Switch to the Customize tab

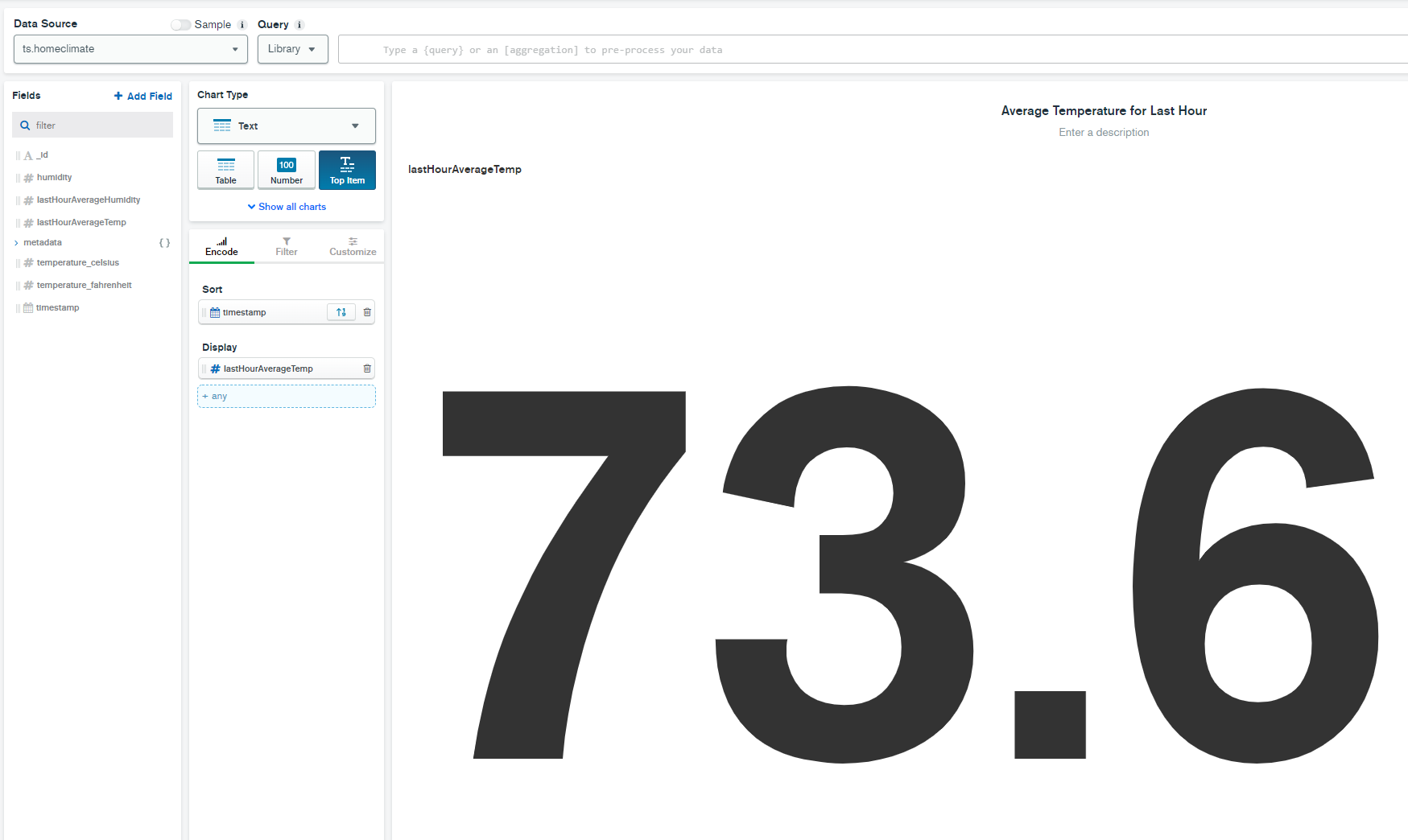[353, 246]
